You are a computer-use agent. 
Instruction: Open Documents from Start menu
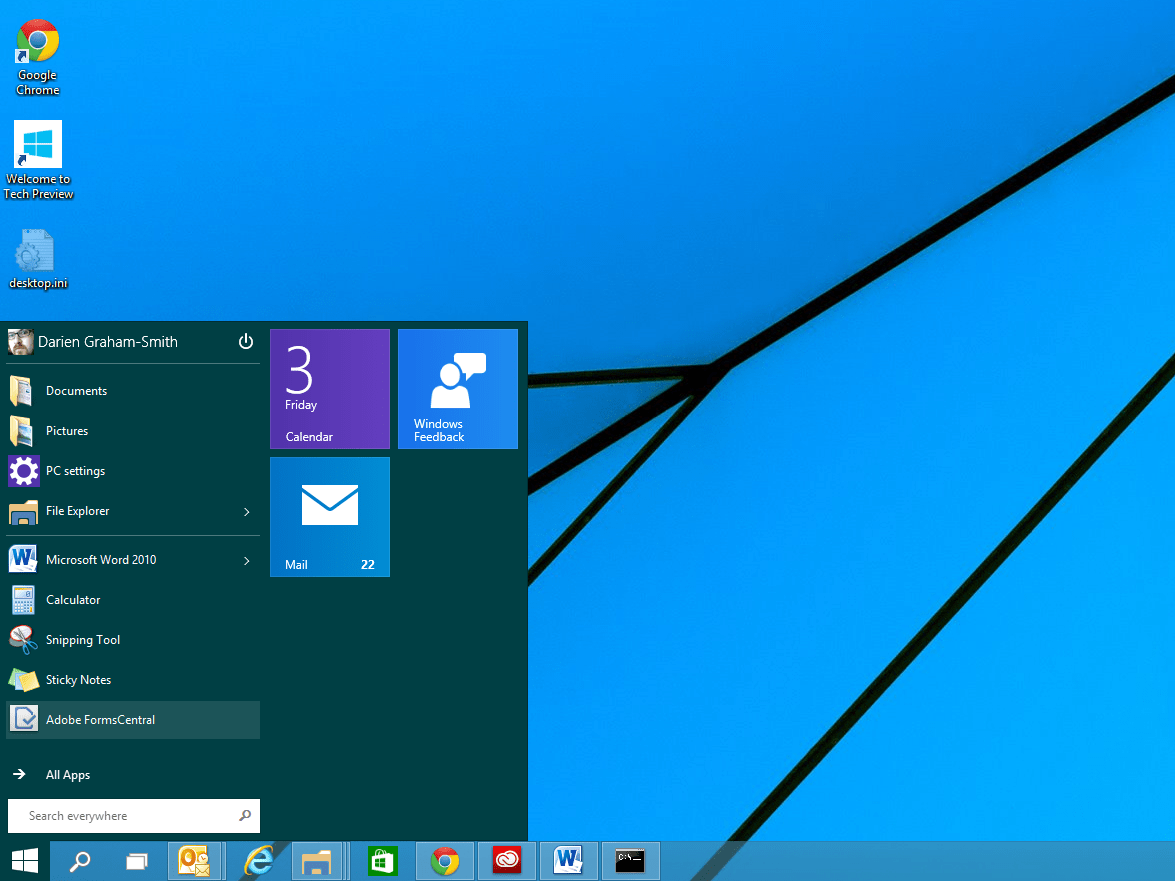(x=133, y=391)
